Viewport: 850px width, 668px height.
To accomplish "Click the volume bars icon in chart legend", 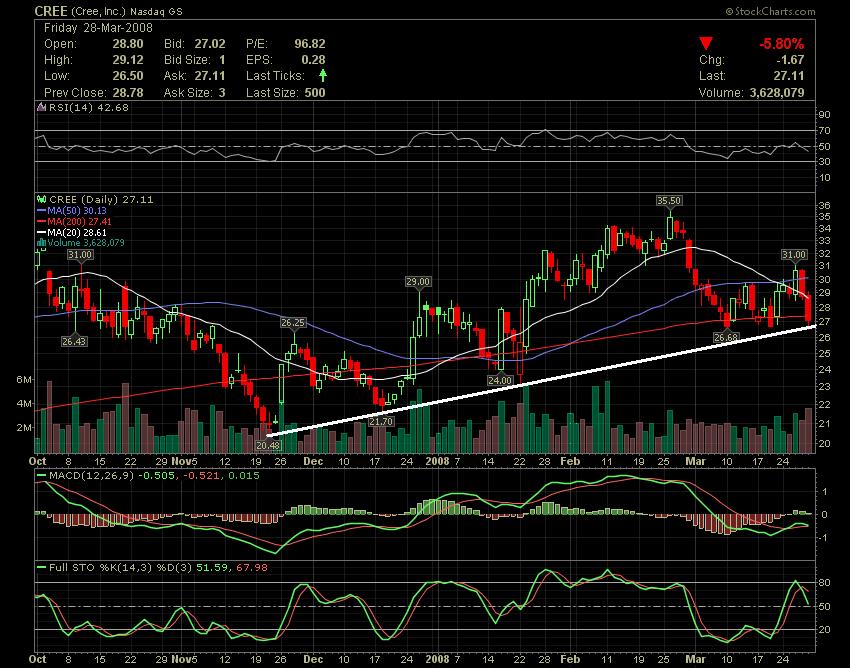I will click(x=41, y=243).
